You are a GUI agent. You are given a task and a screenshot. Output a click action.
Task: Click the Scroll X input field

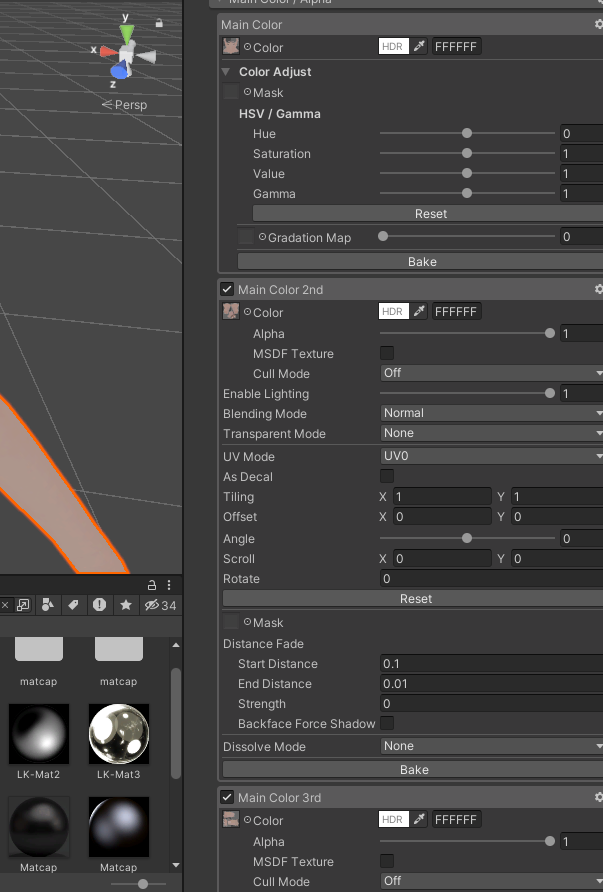442,559
